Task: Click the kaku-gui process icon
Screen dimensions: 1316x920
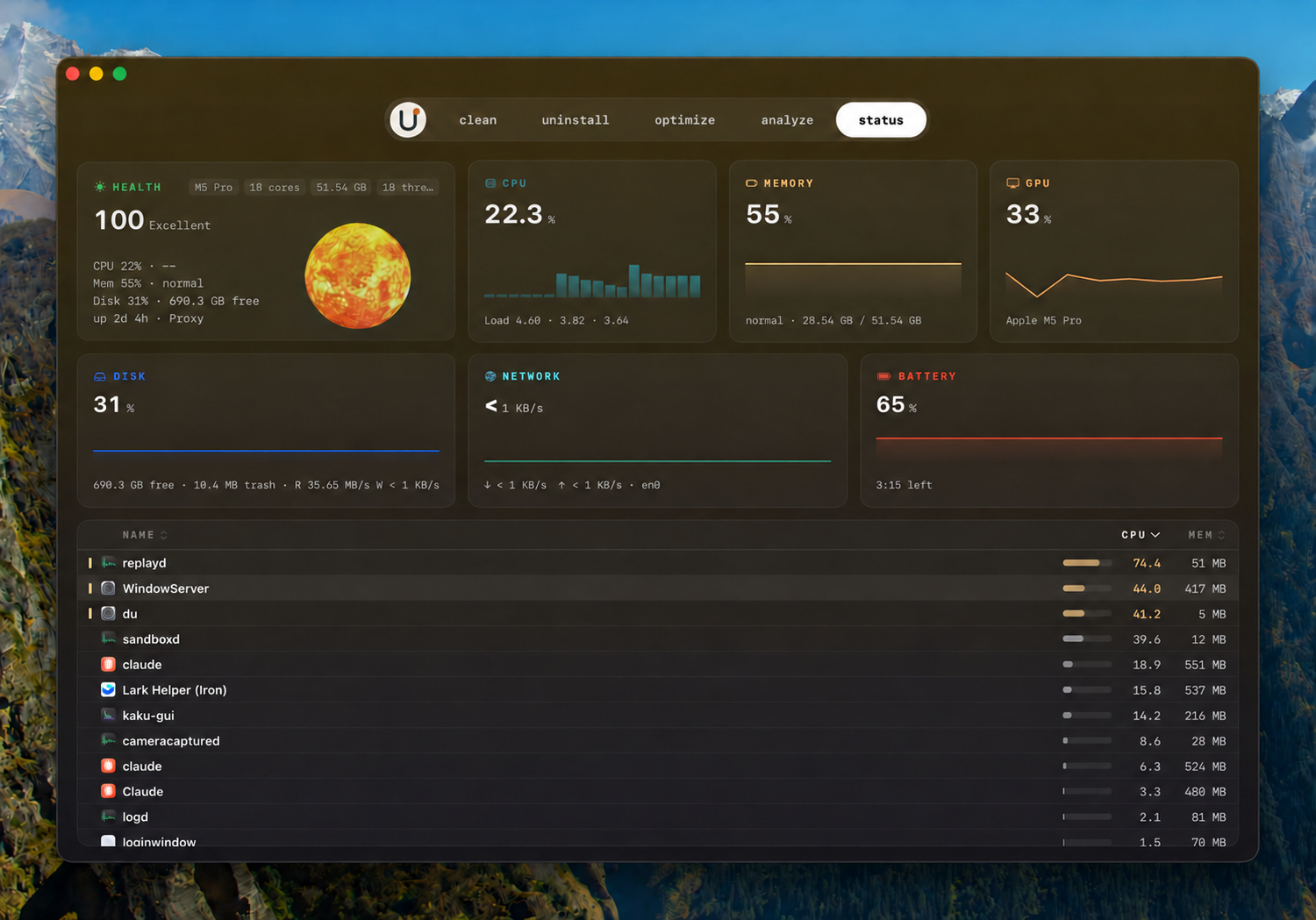Action: [108, 716]
